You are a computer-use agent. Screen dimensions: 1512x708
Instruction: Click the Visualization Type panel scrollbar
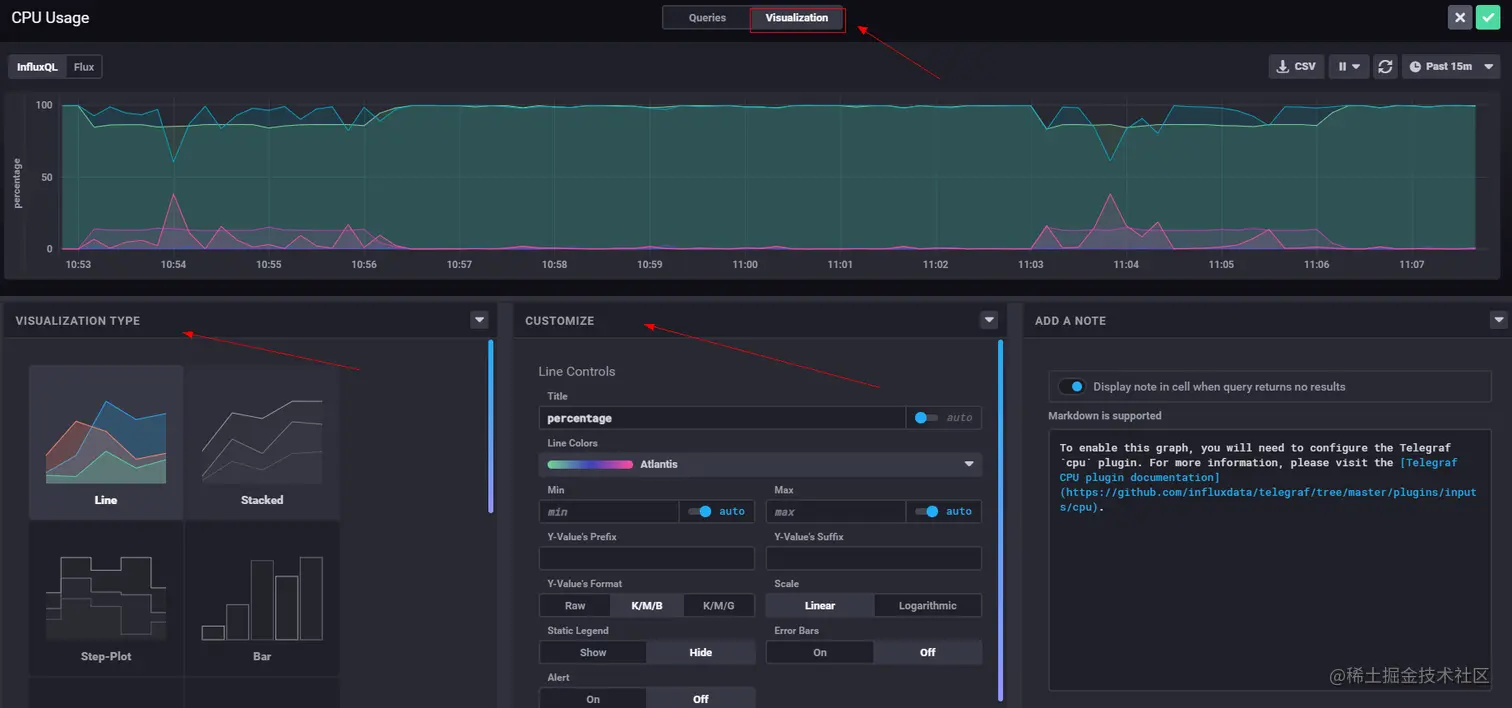490,426
